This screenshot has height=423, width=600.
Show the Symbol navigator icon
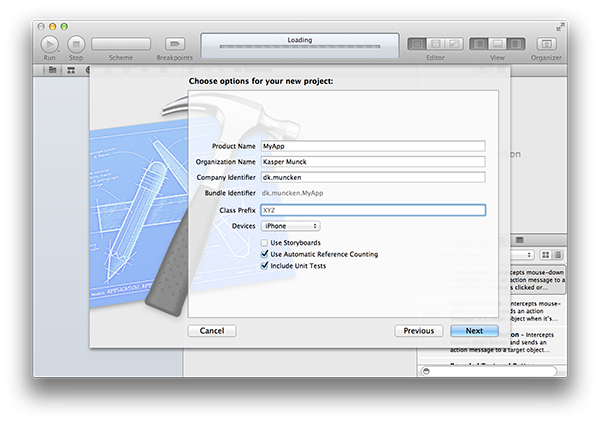tap(71, 70)
